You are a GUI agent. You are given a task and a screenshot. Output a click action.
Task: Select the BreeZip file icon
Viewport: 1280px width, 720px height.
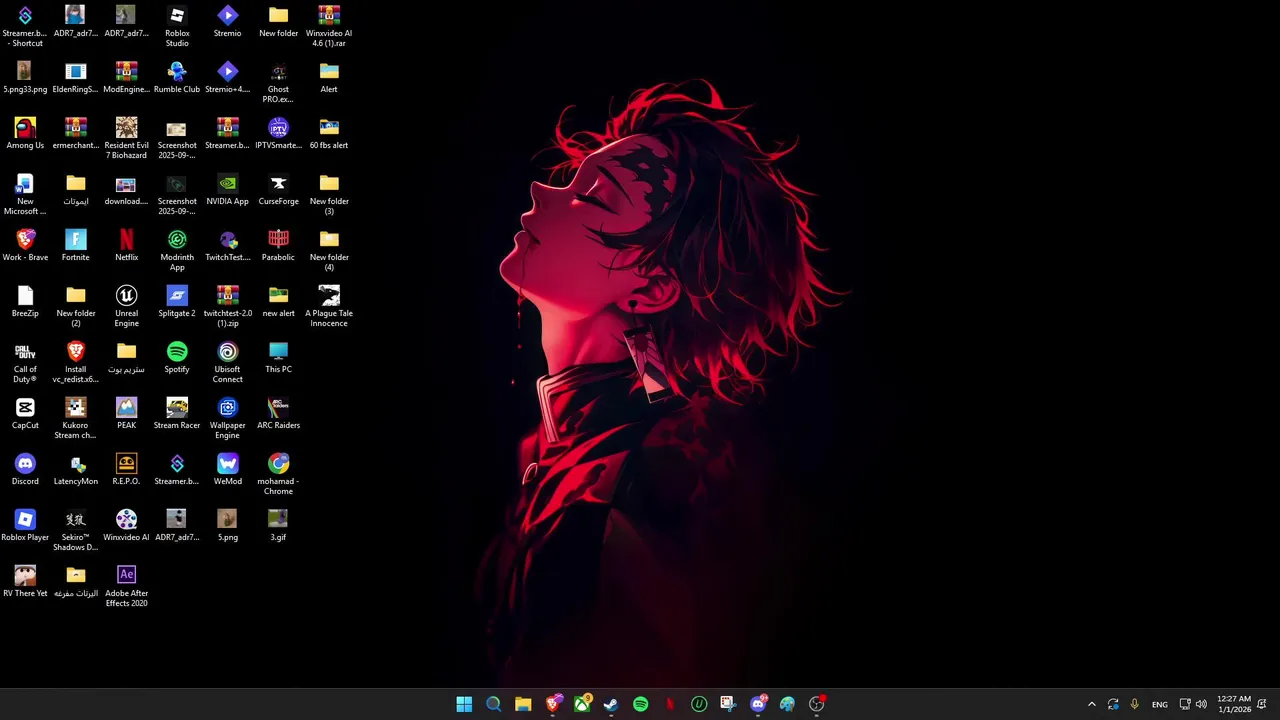point(25,301)
